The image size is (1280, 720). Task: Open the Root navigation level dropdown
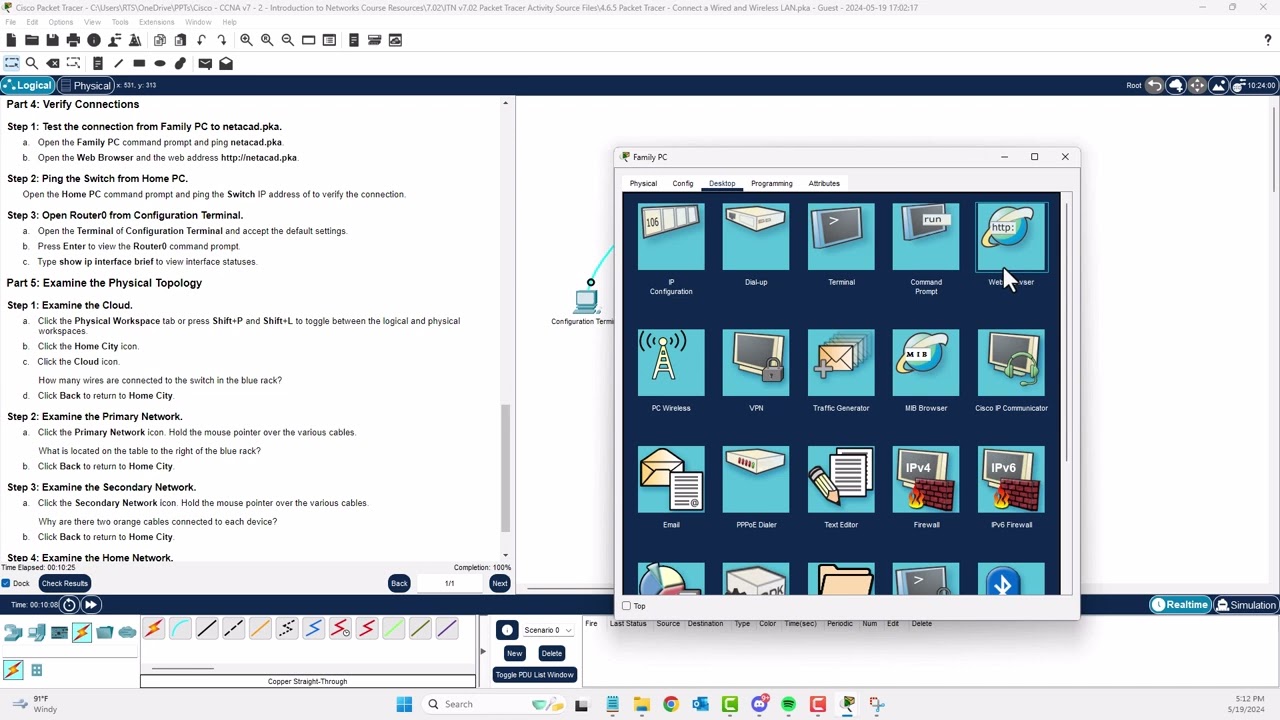click(x=1134, y=85)
